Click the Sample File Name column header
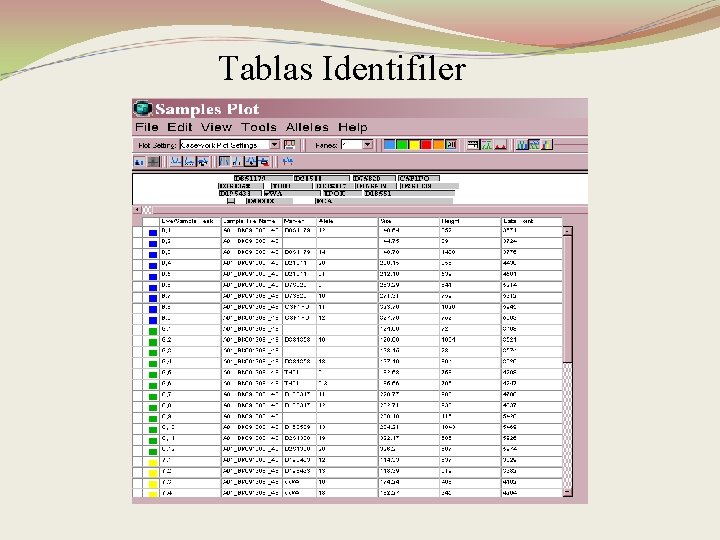720x540 pixels. coord(251,221)
